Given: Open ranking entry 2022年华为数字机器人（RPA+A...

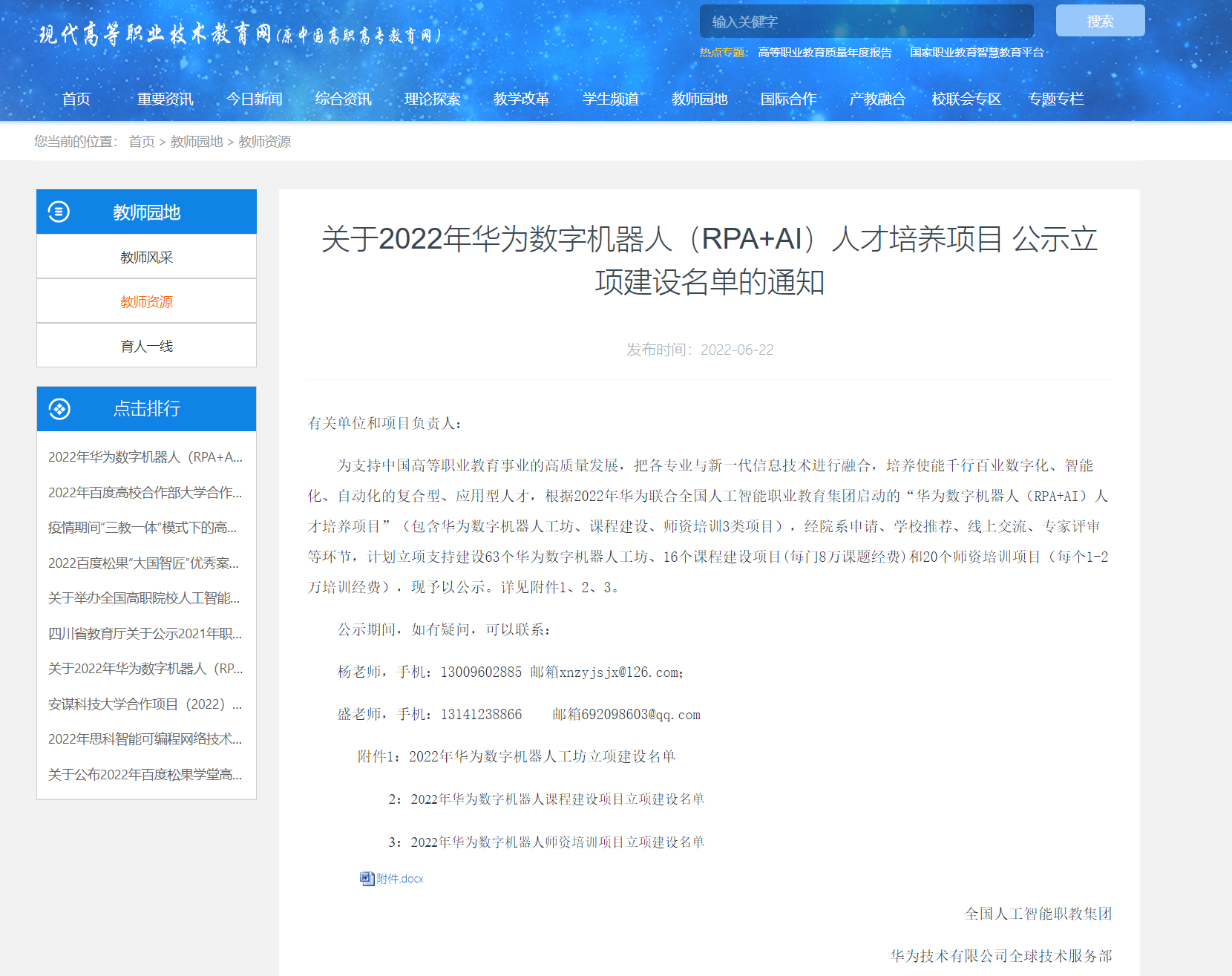Looking at the screenshot, I should (145, 457).
